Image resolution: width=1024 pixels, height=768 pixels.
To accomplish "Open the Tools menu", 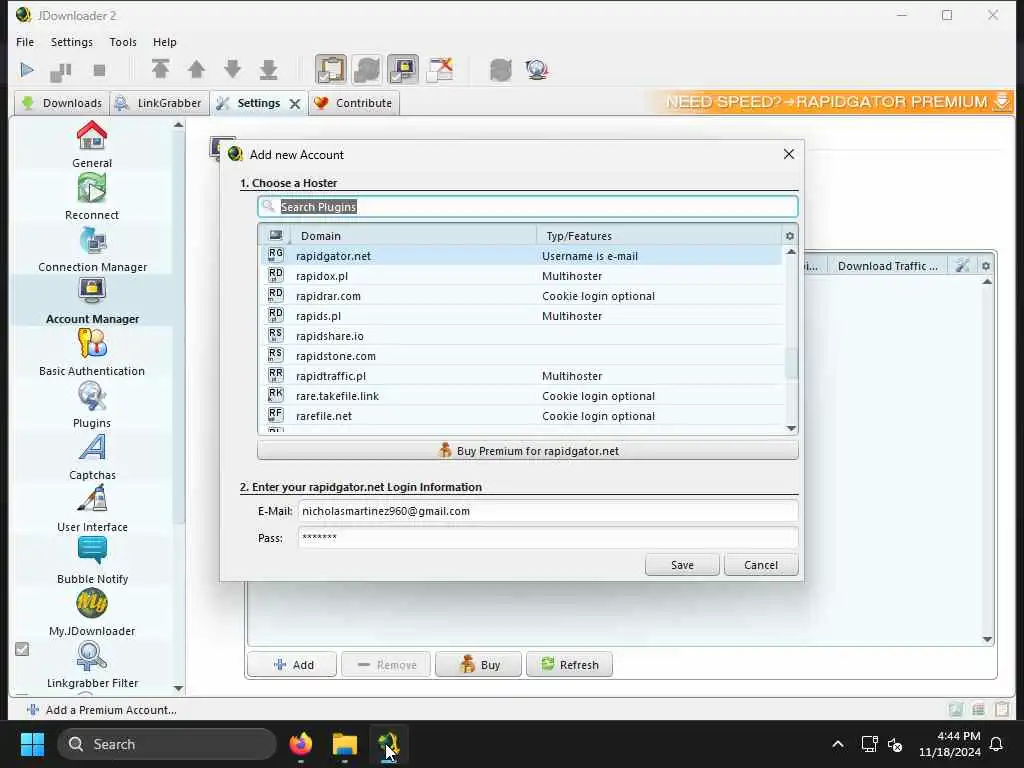I will [123, 42].
